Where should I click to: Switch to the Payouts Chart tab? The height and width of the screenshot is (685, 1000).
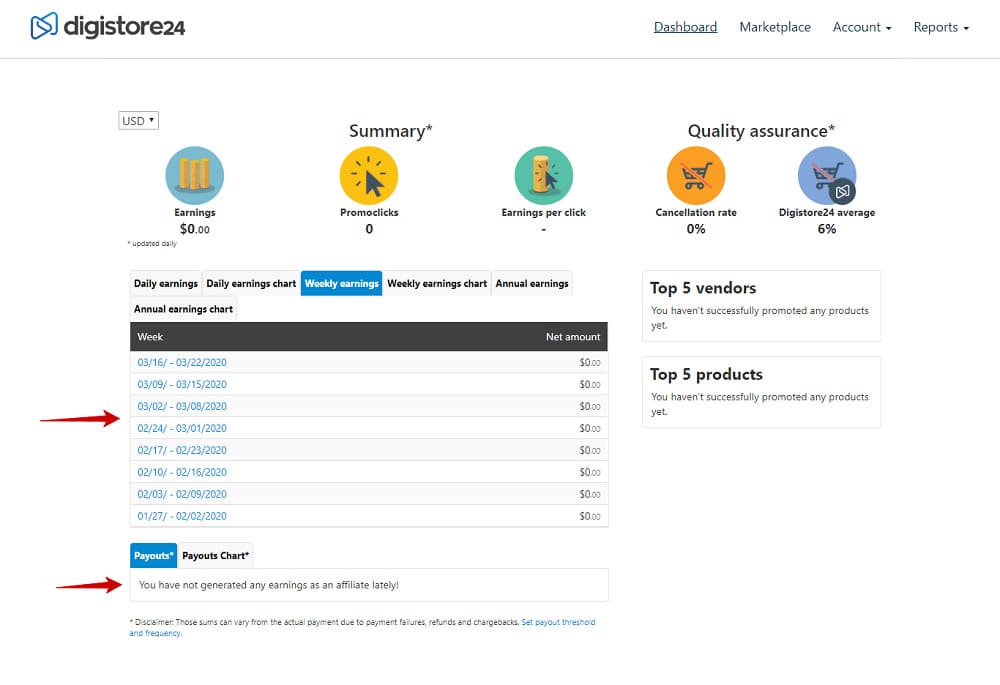pyautogui.click(x=216, y=556)
